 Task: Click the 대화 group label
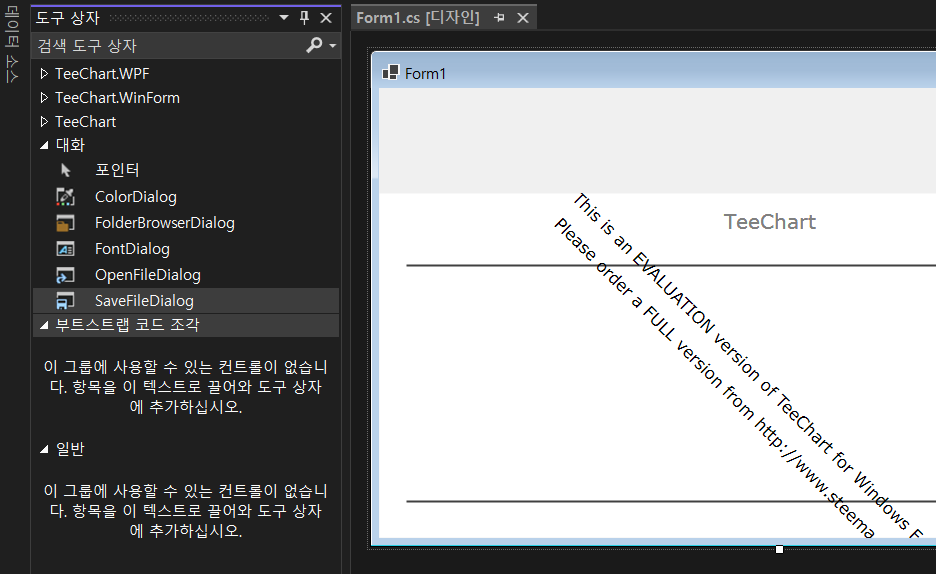[x=70, y=146]
